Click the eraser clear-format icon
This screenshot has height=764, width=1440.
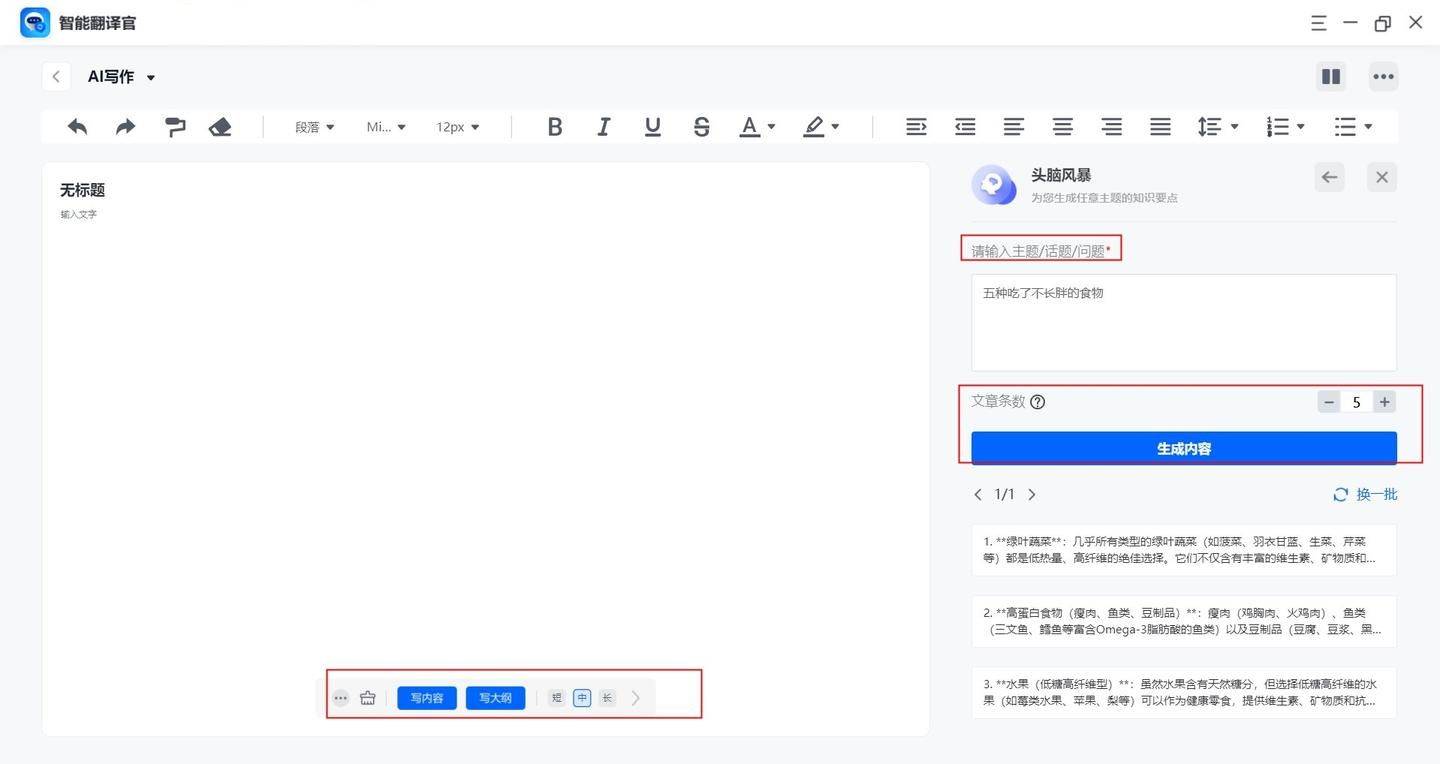point(220,127)
